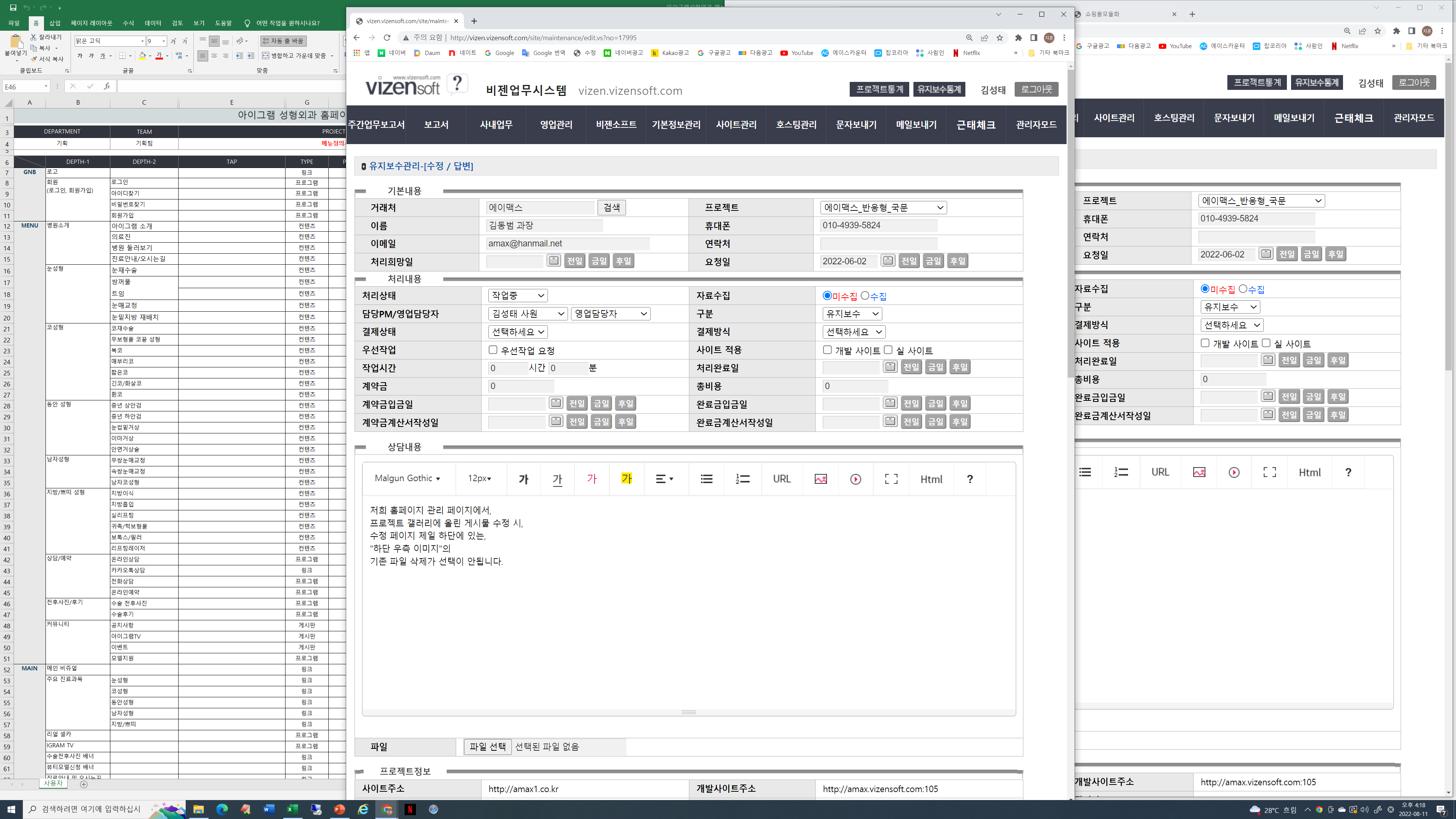1456x819 pixels.
Task: Click Excel fill color bucket icon
Action: [143, 56]
